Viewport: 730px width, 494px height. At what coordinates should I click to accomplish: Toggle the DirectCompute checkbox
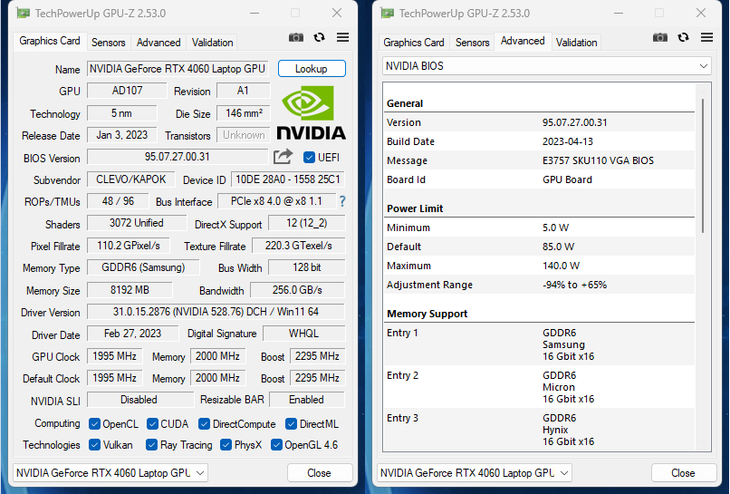pyautogui.click(x=204, y=424)
